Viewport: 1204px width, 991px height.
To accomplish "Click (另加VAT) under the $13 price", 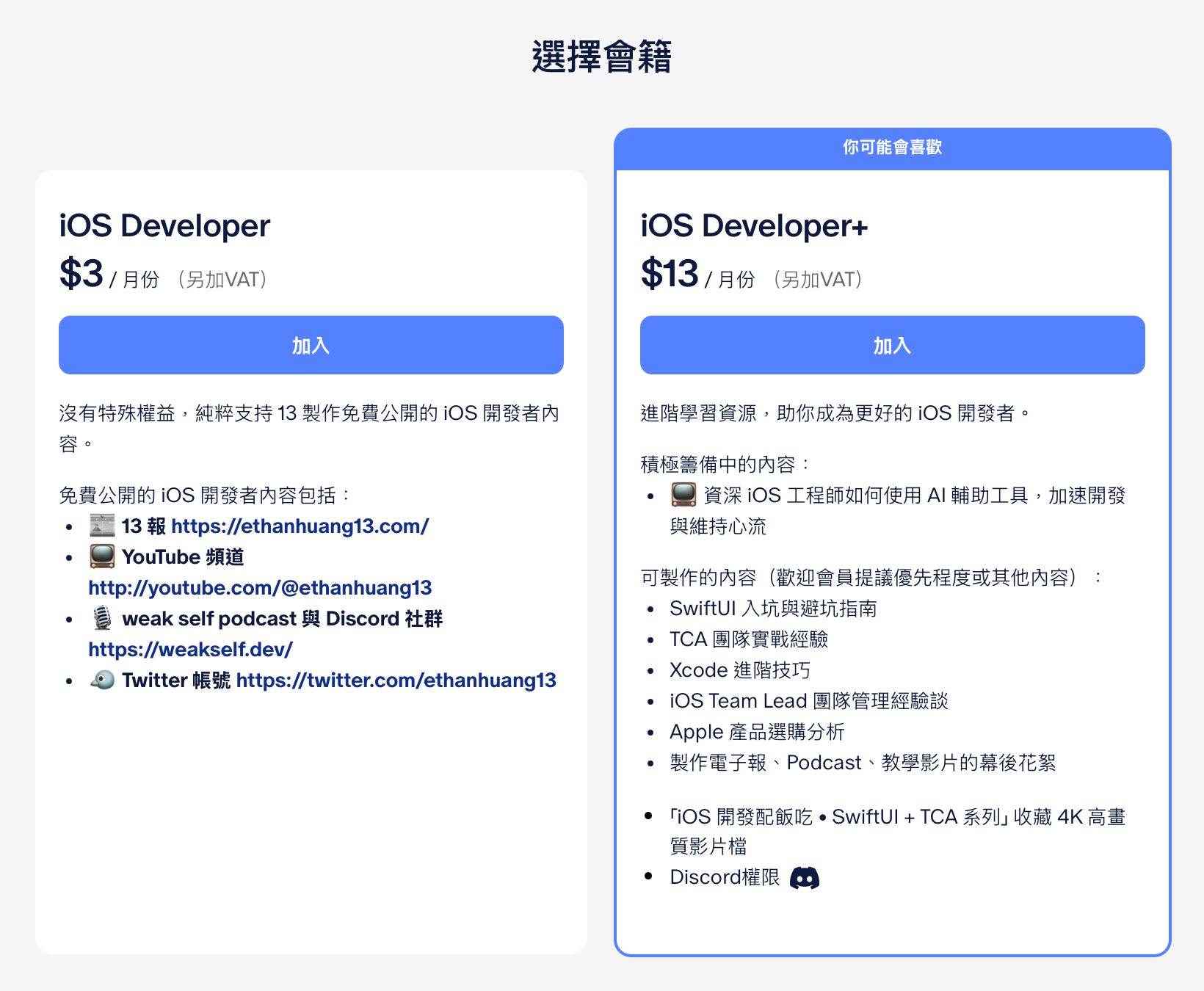I will pos(818,280).
